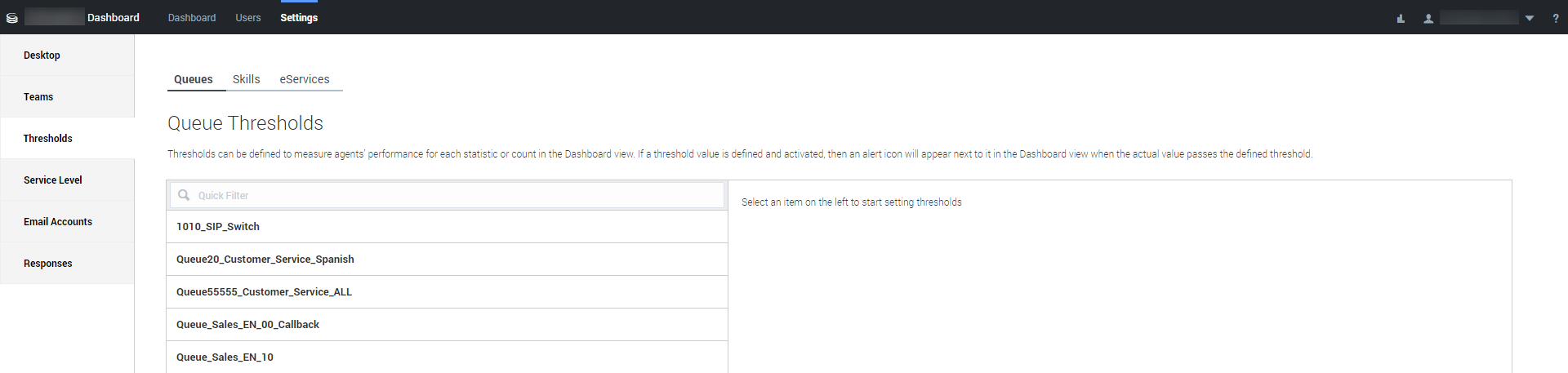Open Responses in the sidebar
1568x373 pixels.
(x=48, y=264)
